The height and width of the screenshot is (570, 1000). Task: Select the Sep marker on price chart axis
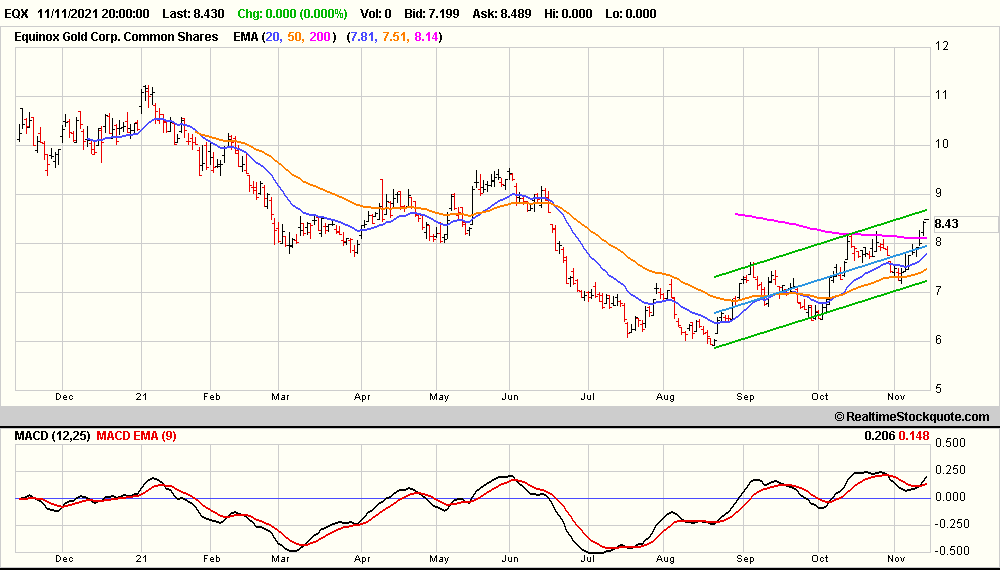tap(746, 396)
